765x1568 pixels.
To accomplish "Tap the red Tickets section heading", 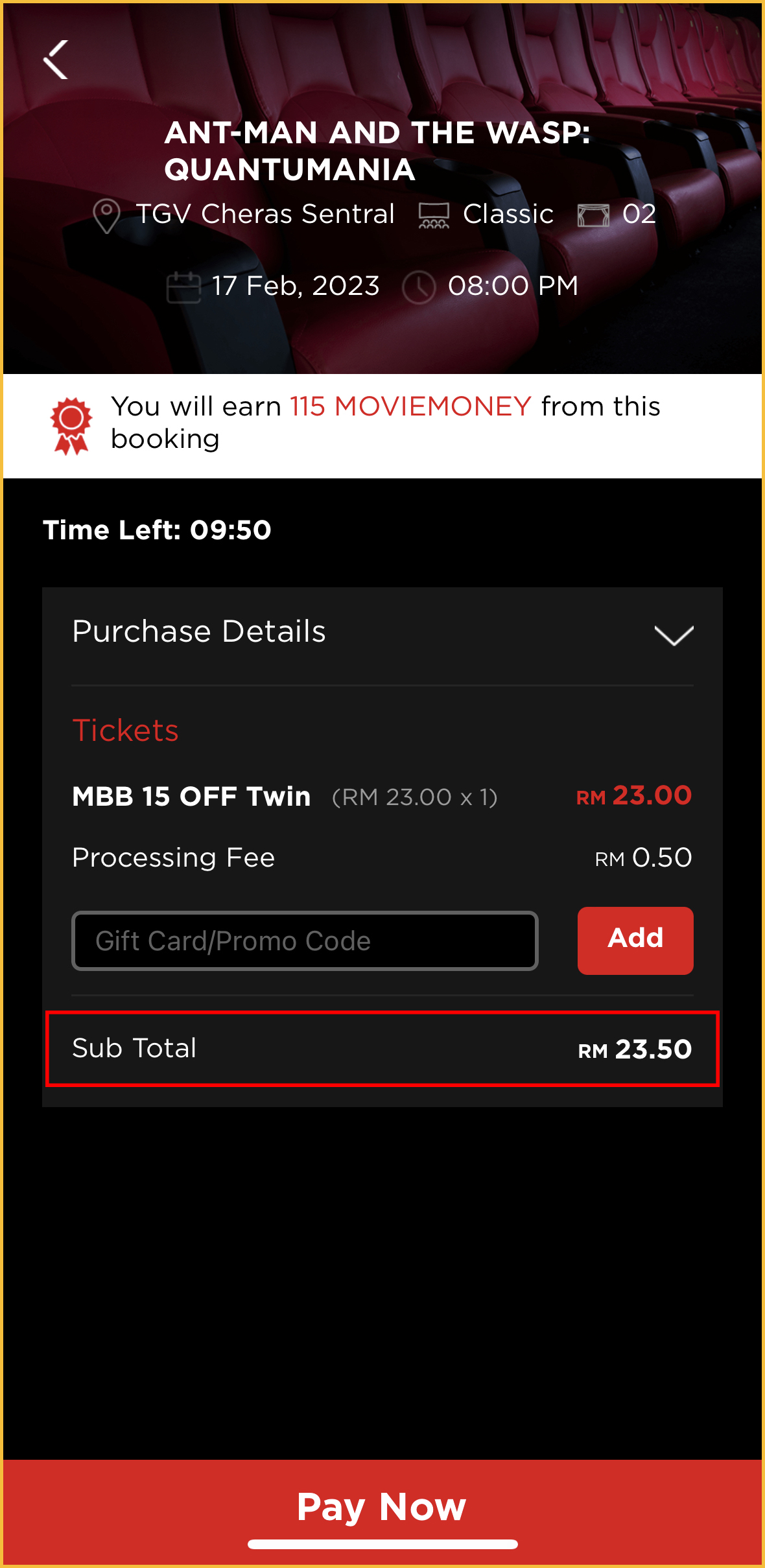I will pyautogui.click(x=125, y=731).
